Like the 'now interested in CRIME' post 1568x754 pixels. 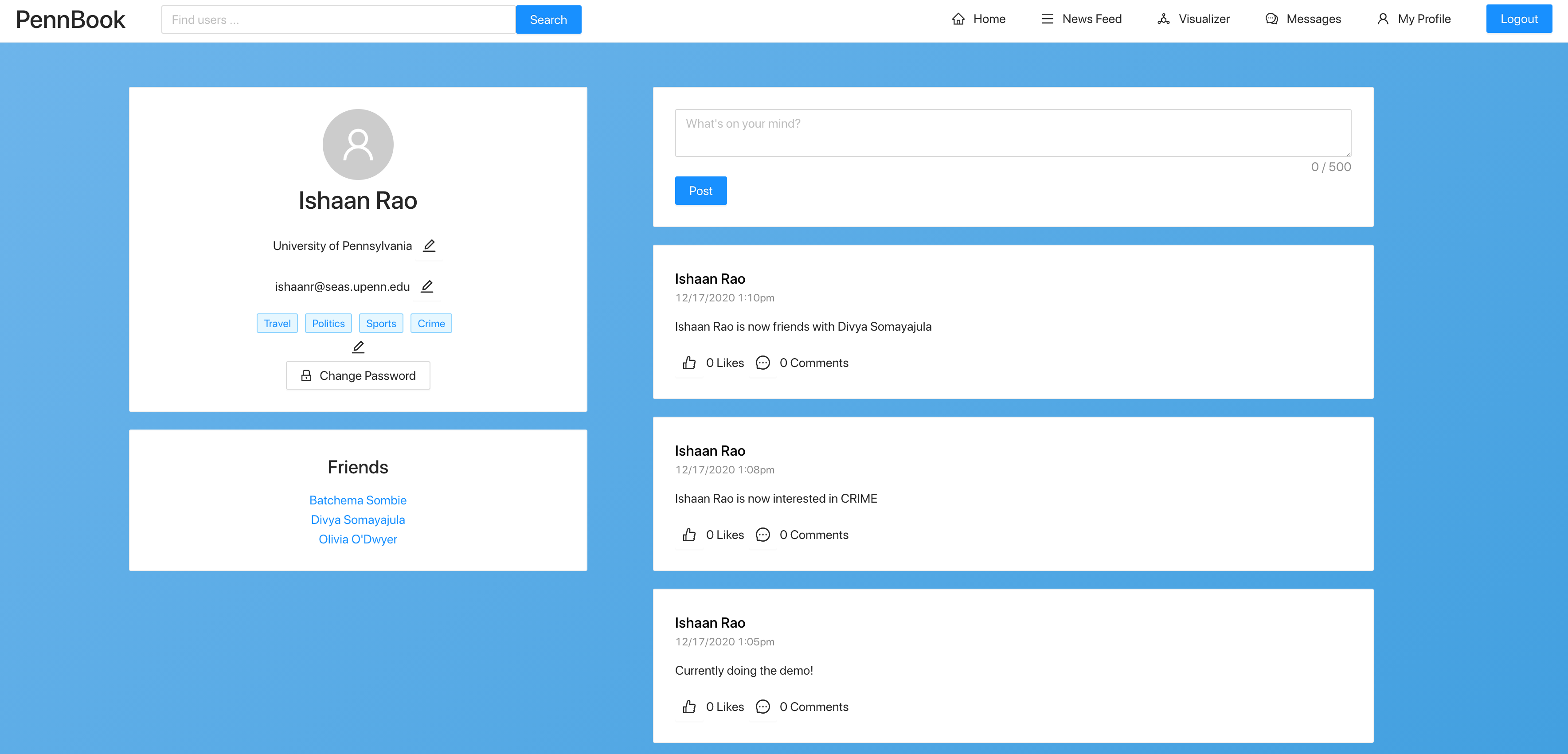689,535
